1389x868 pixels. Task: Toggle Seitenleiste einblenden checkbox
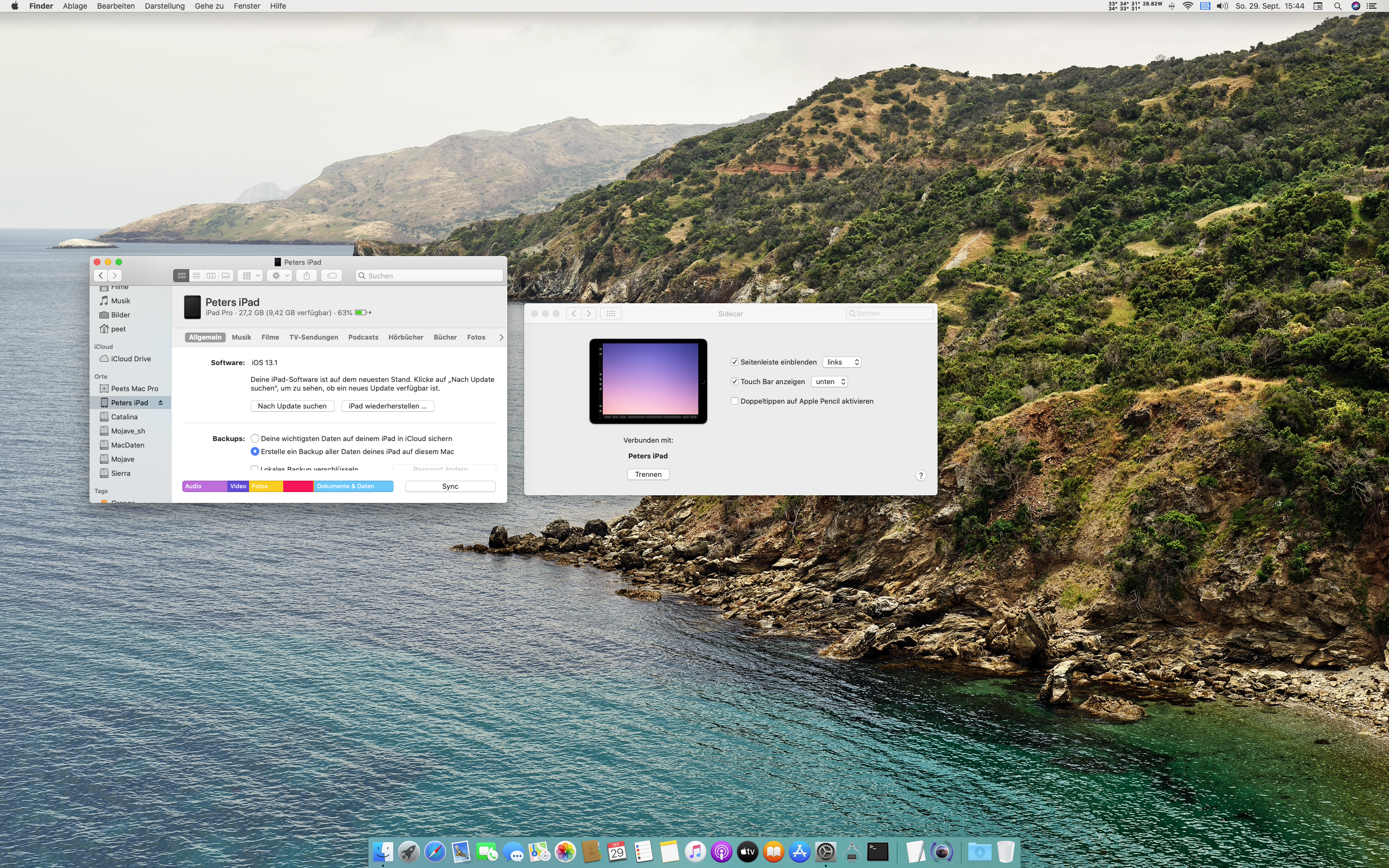coord(735,362)
